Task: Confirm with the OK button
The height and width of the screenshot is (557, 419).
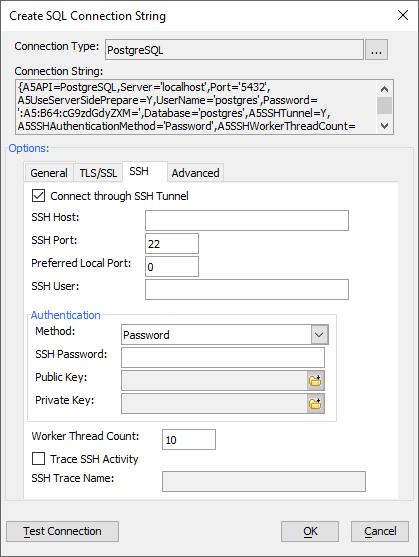Action: pyautogui.click(x=310, y=531)
